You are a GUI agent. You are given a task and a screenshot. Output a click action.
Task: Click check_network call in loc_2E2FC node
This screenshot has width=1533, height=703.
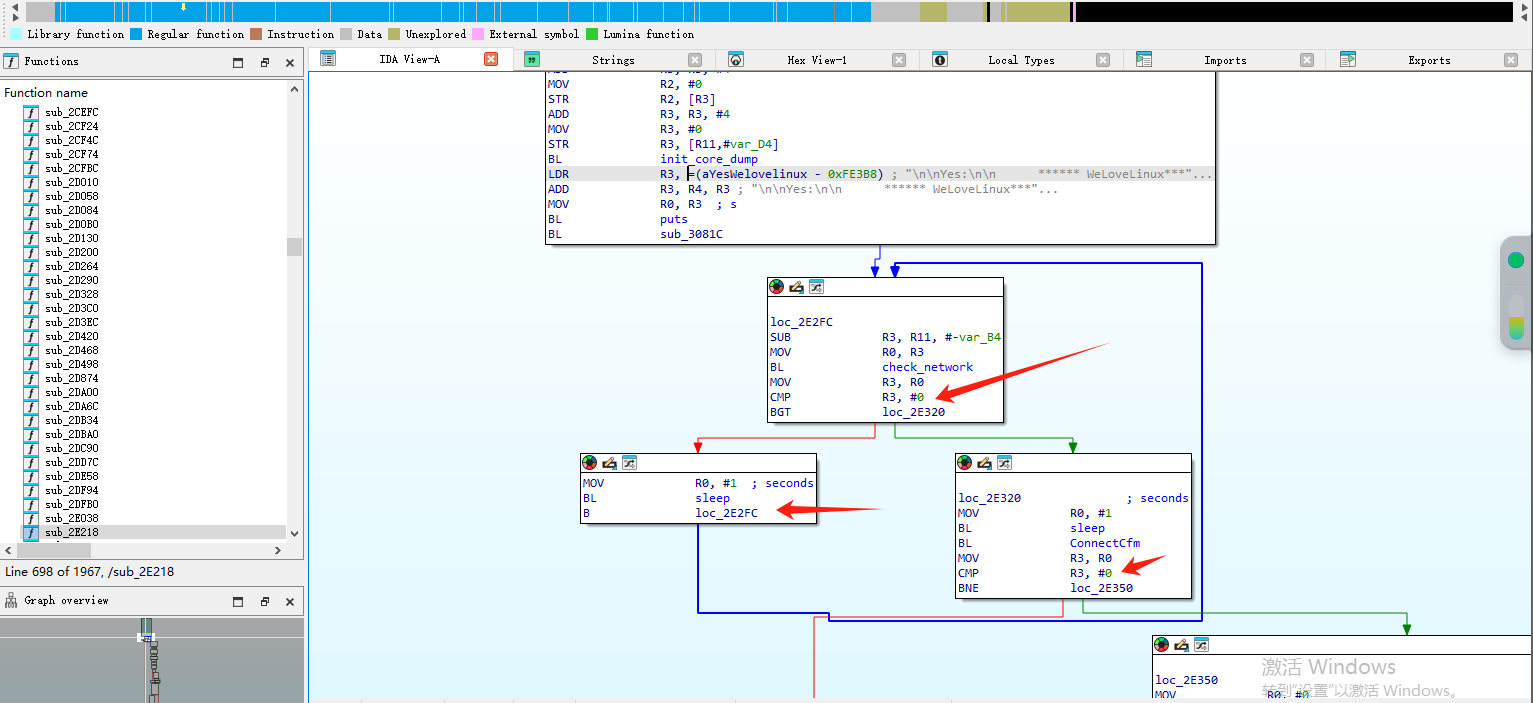927,367
